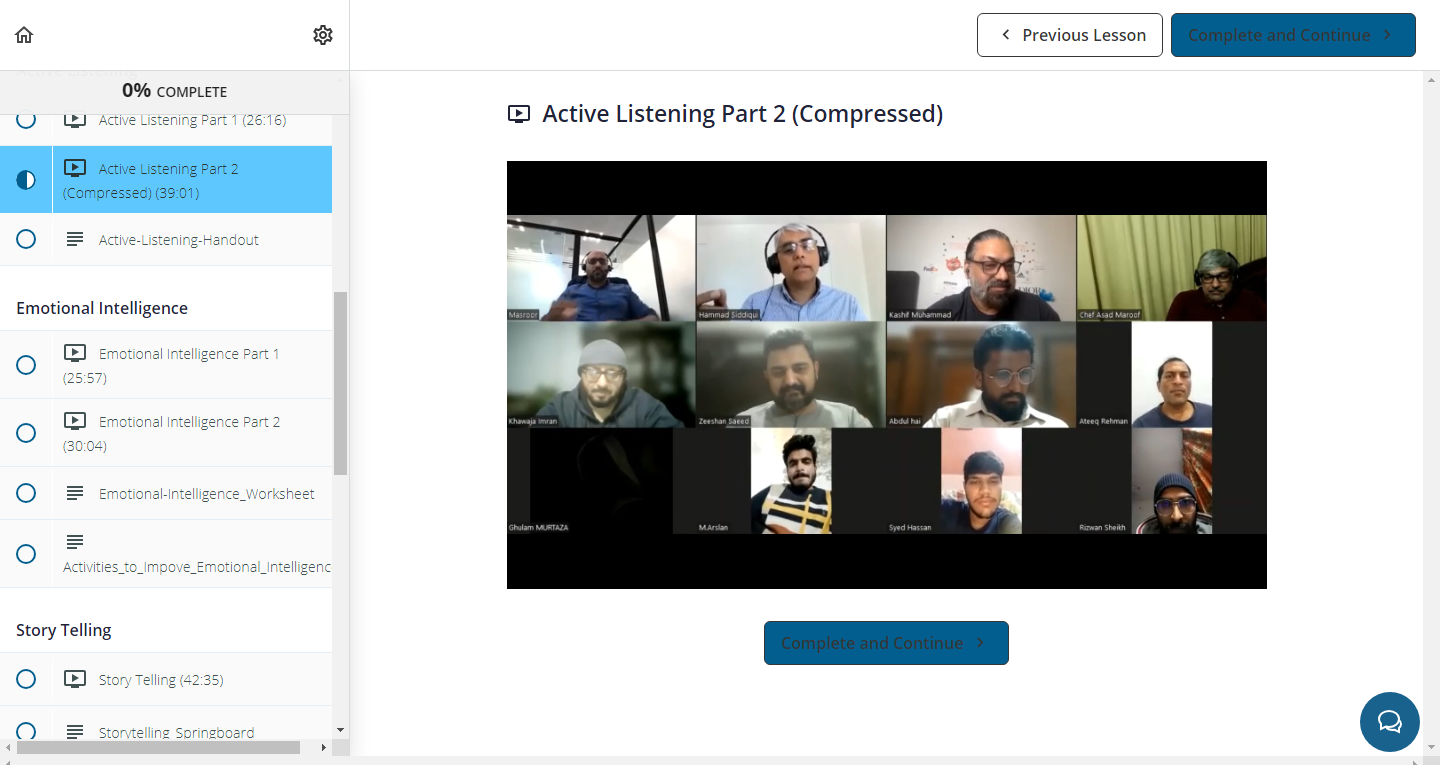
Task: Click video icon beside Active Listening Part 2
Action: (75, 168)
